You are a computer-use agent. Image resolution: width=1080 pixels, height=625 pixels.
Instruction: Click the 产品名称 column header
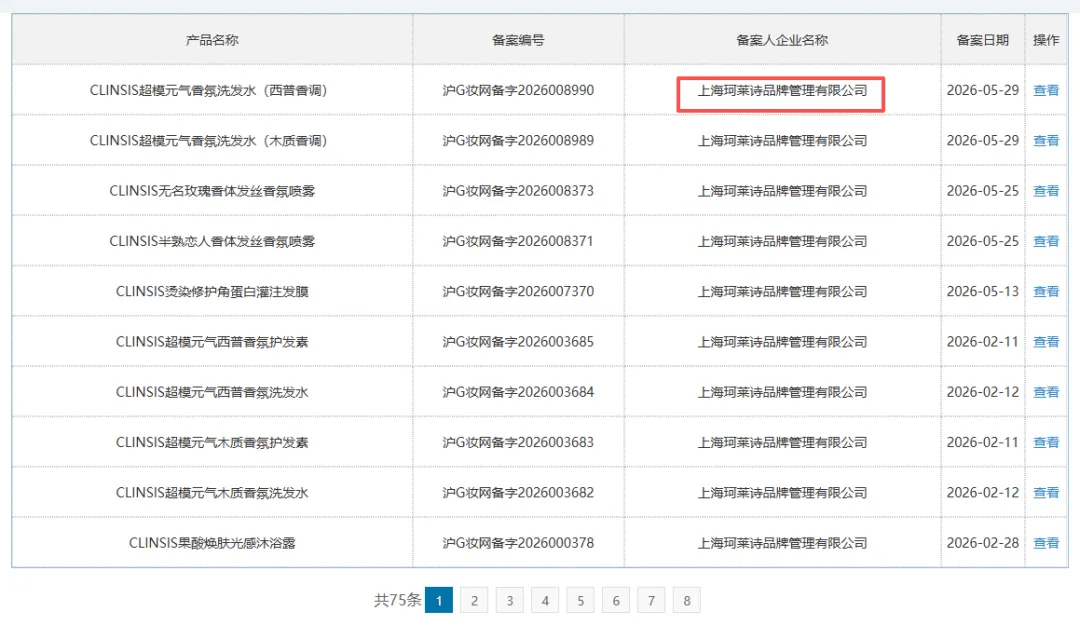(x=212, y=40)
